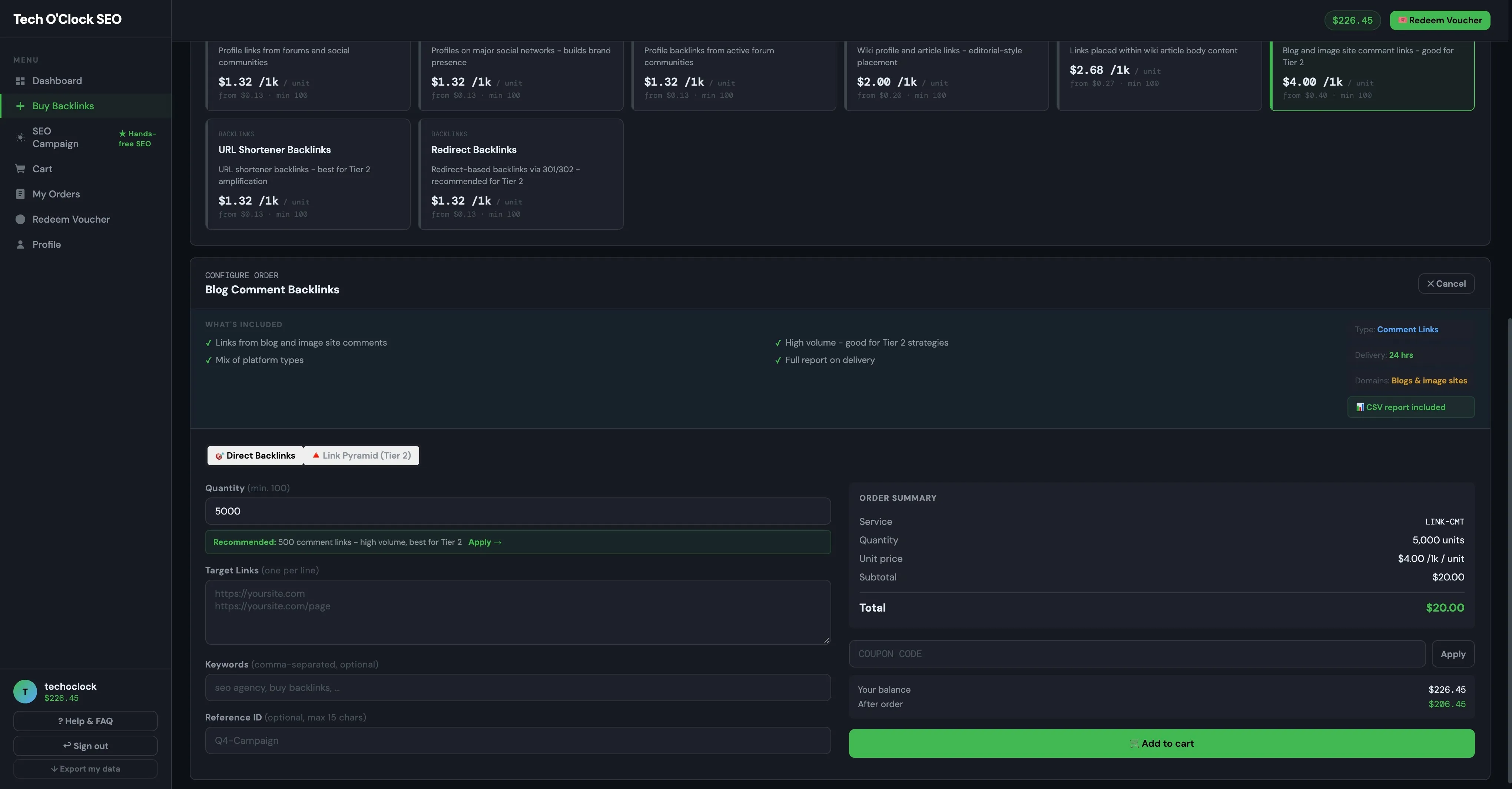The image size is (1512, 789).
Task: Click the techoclock avatar circle
Action: coord(25,692)
